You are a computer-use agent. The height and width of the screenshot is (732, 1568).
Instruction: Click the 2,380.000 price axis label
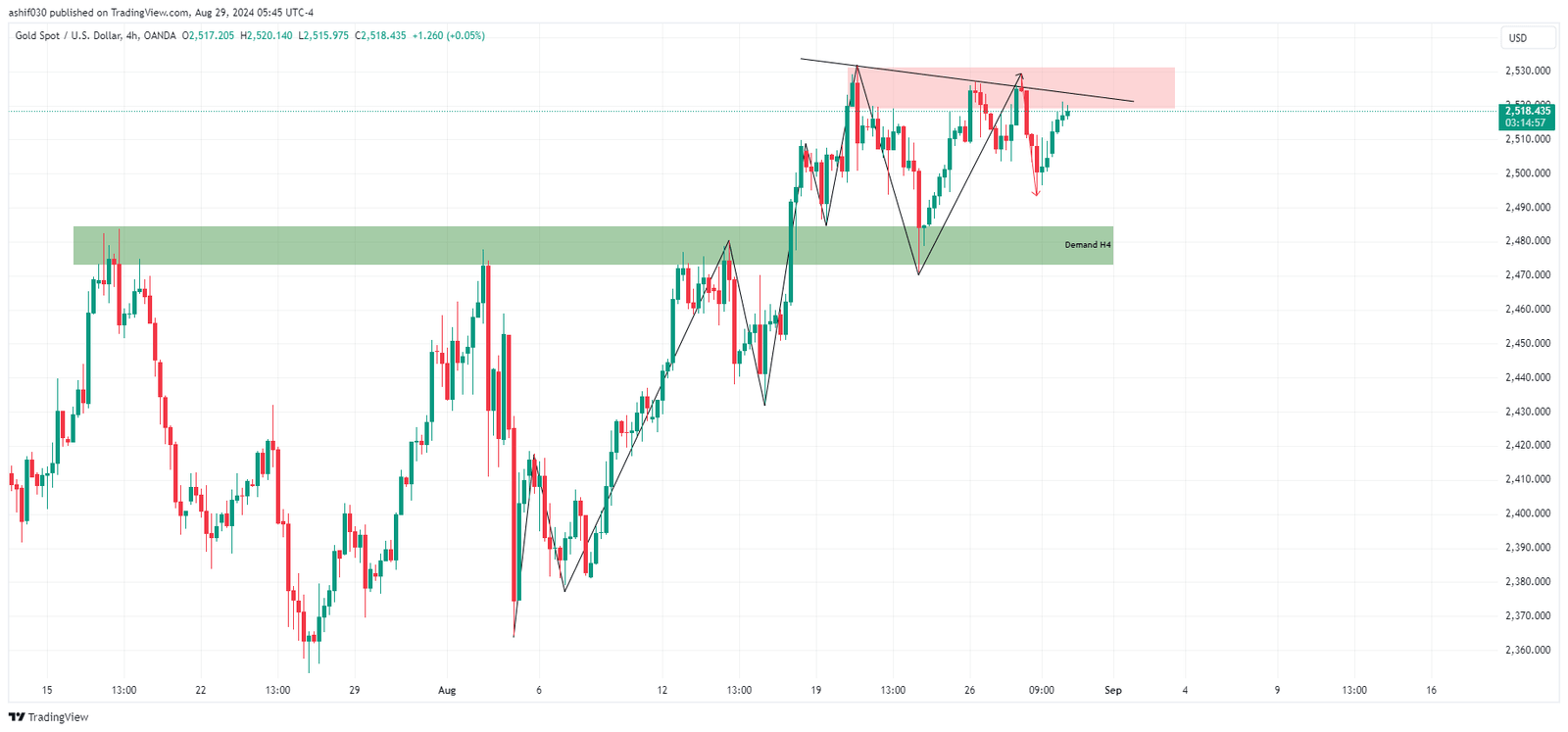1527,582
